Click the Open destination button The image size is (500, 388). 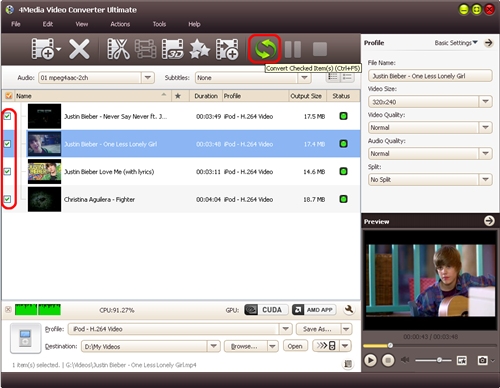coord(295,346)
